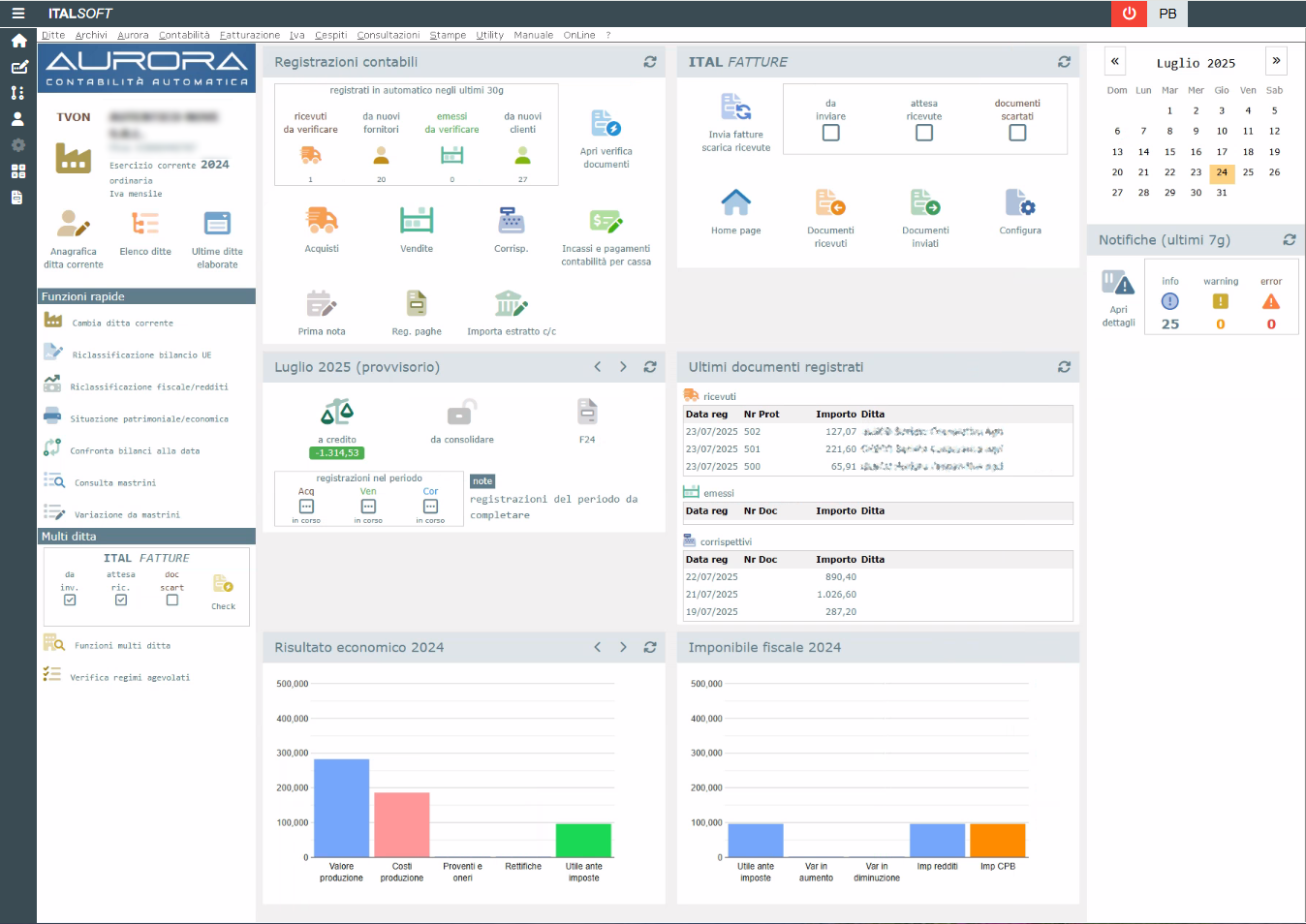The image size is (1306, 924).
Task: Click the home icon in left sidebar
Action: [x=18, y=41]
